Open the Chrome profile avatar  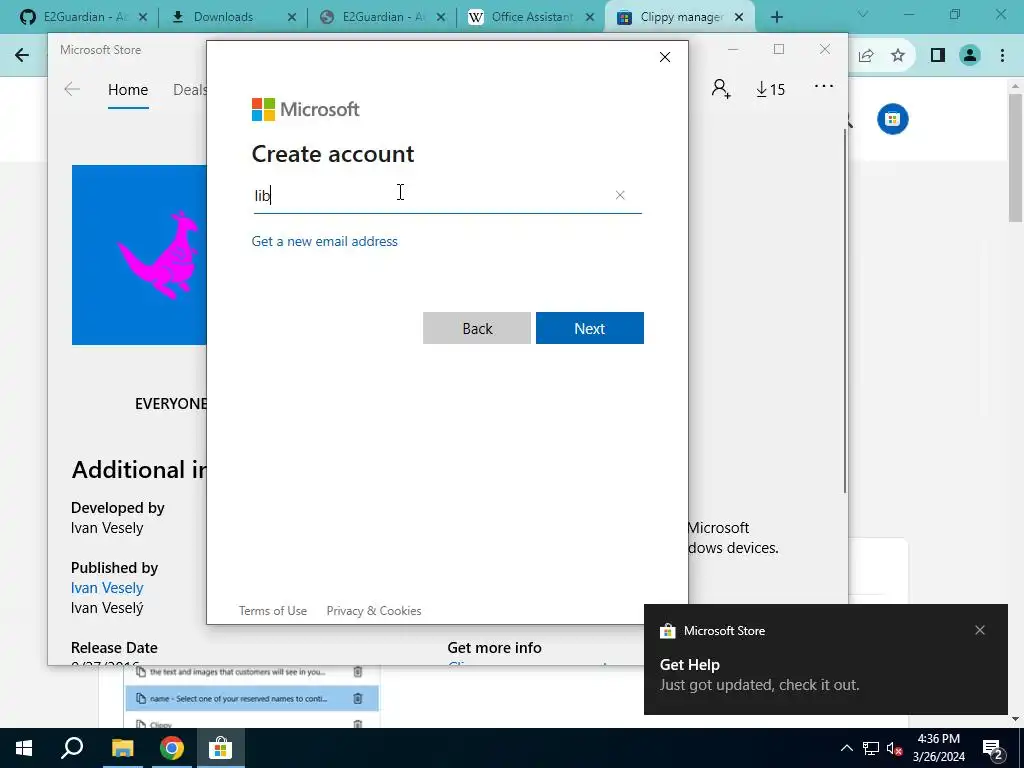pyautogui.click(x=970, y=56)
